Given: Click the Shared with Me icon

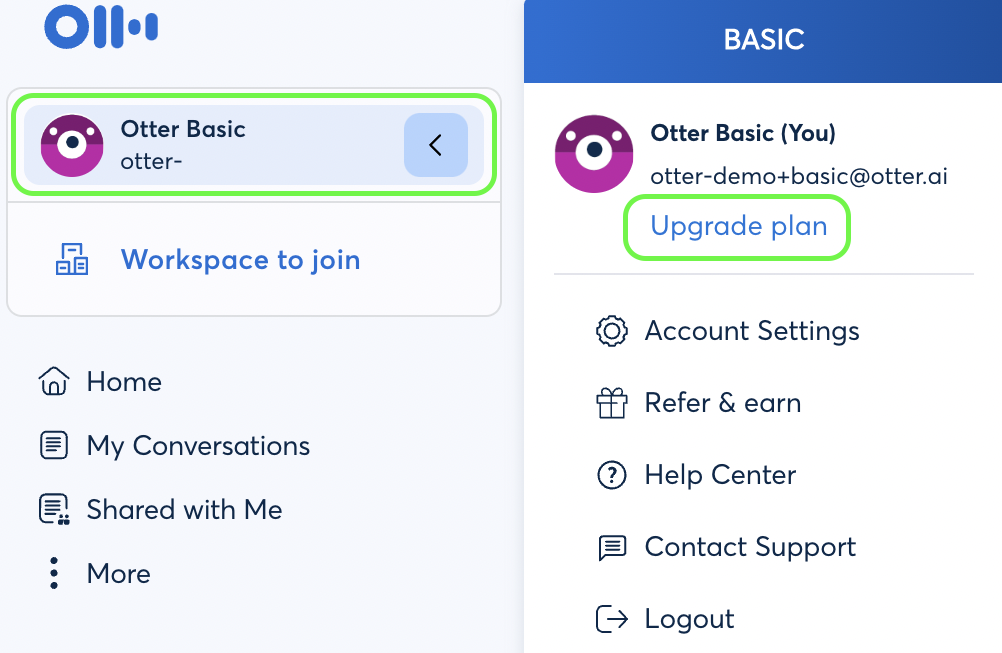Looking at the screenshot, I should [54, 509].
